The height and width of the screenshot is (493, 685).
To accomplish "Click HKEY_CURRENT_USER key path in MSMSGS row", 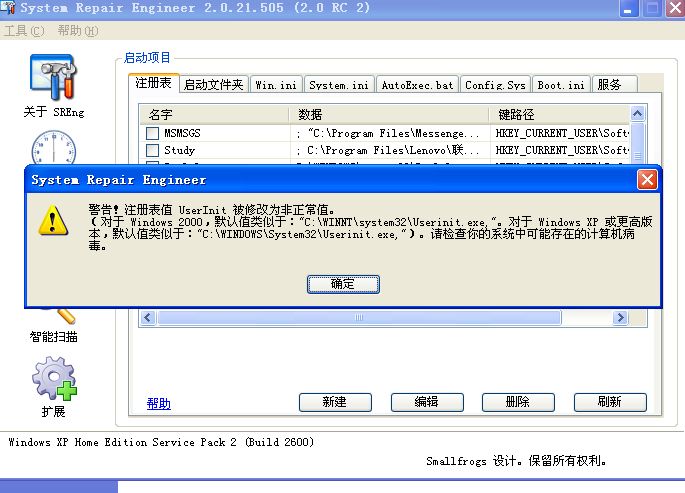I will (562, 133).
